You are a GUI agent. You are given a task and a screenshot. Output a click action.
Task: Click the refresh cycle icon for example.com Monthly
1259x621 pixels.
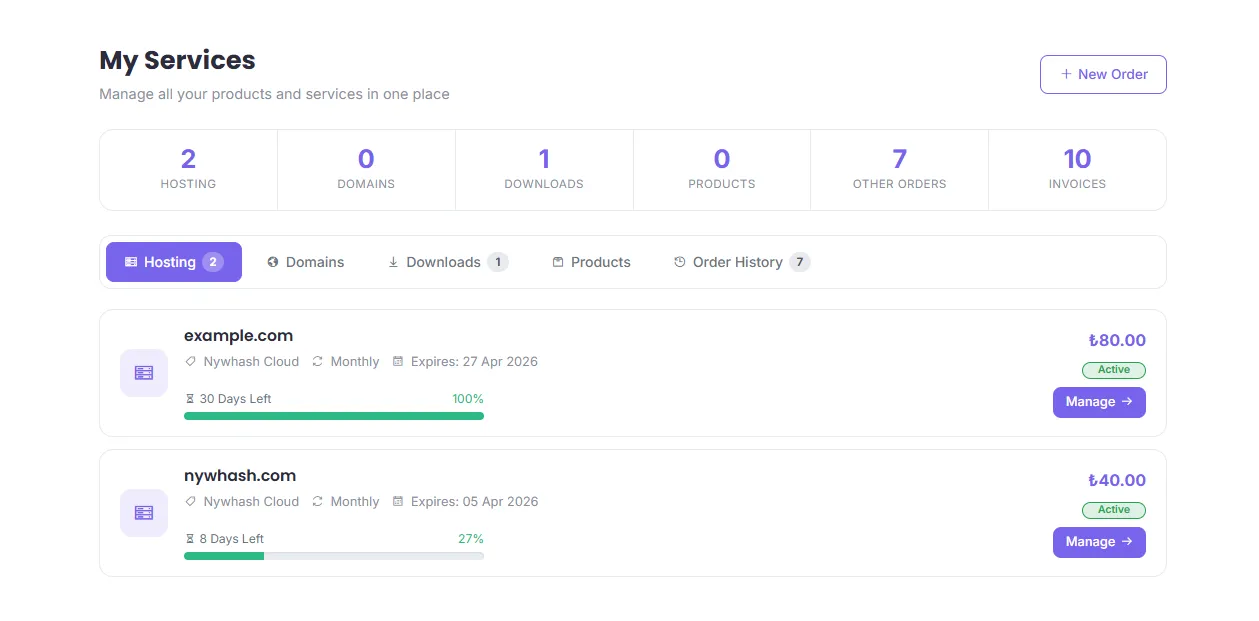pyautogui.click(x=318, y=361)
